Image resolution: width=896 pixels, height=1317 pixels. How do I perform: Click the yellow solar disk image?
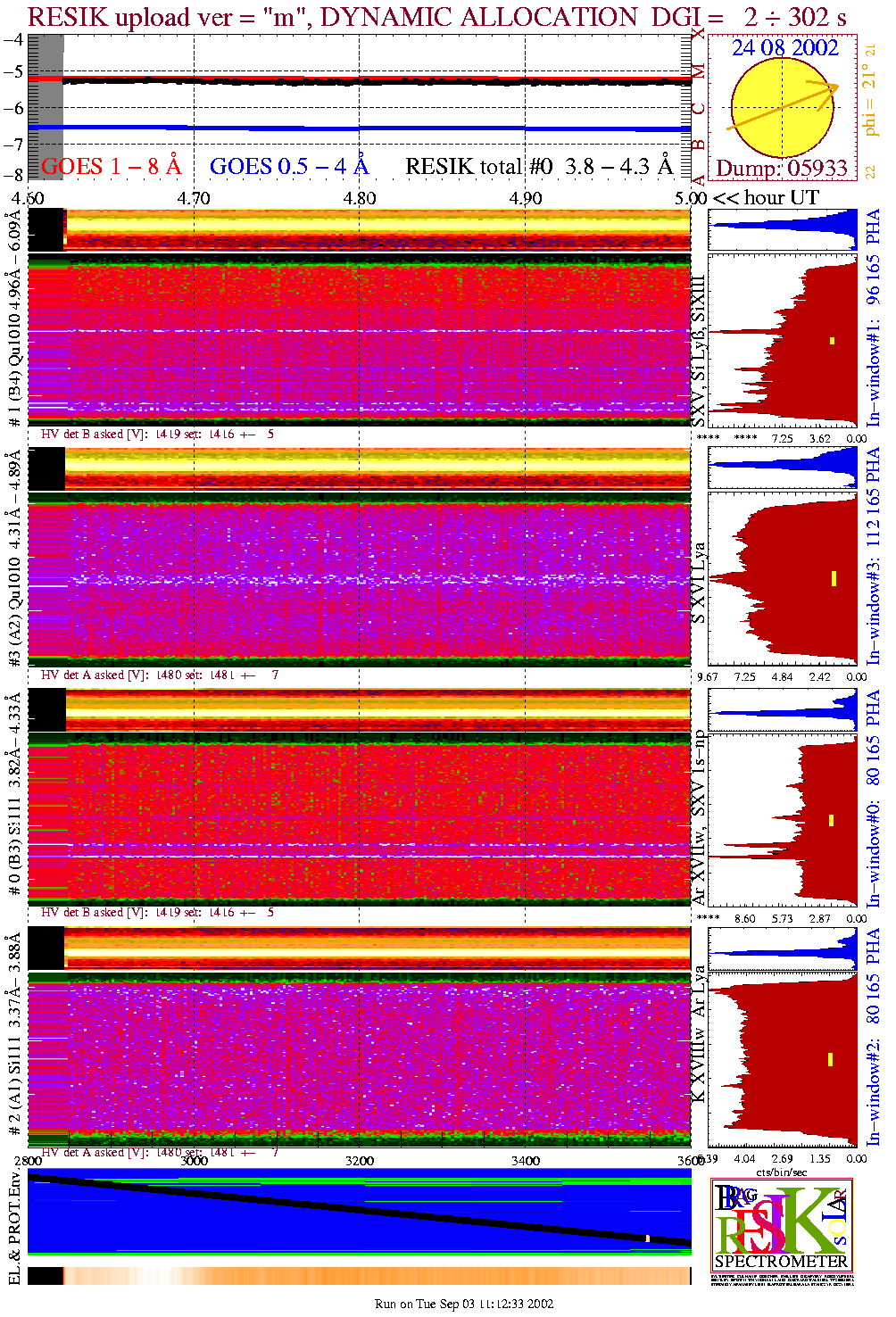click(x=782, y=108)
